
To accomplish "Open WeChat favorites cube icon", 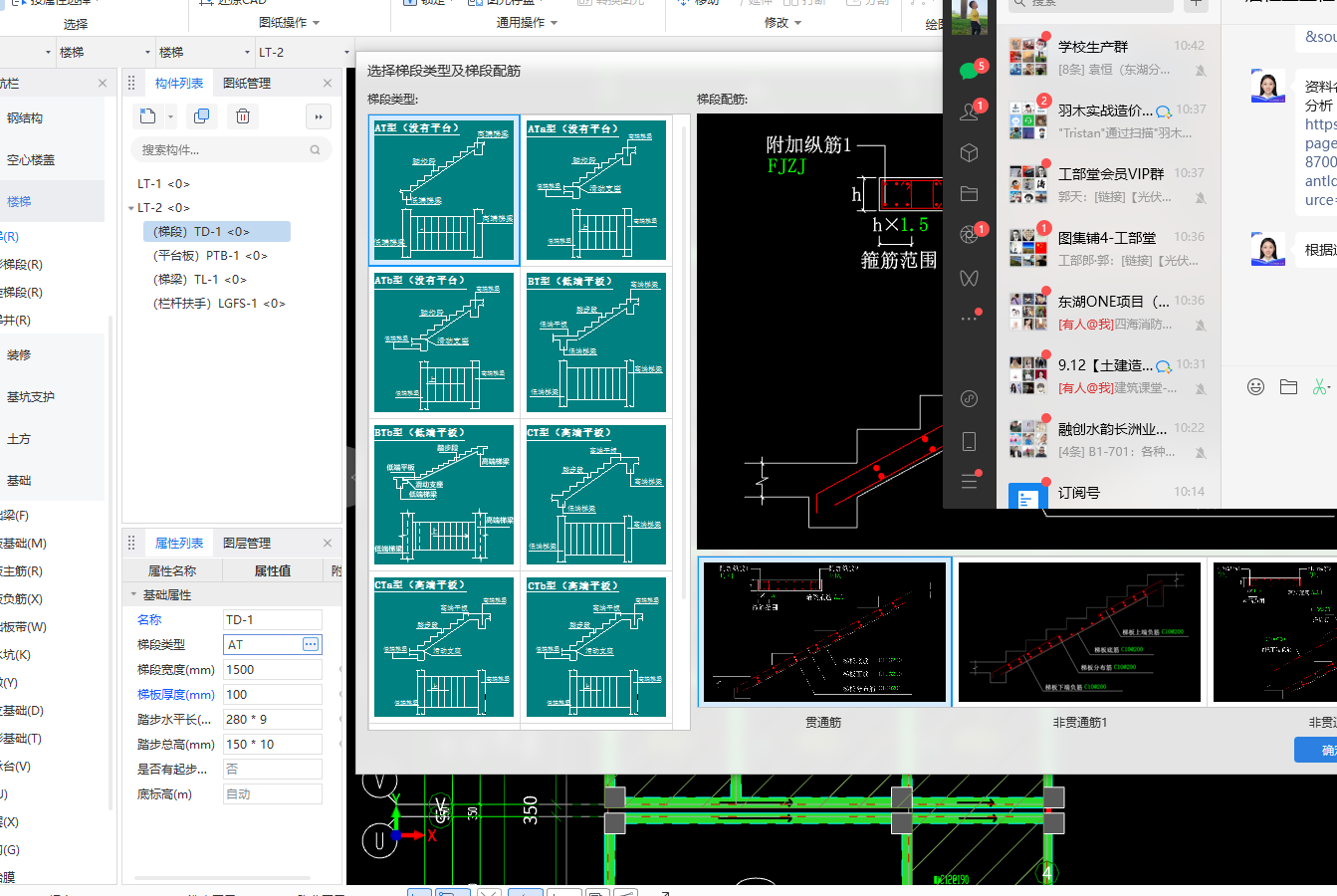I will (970, 152).
